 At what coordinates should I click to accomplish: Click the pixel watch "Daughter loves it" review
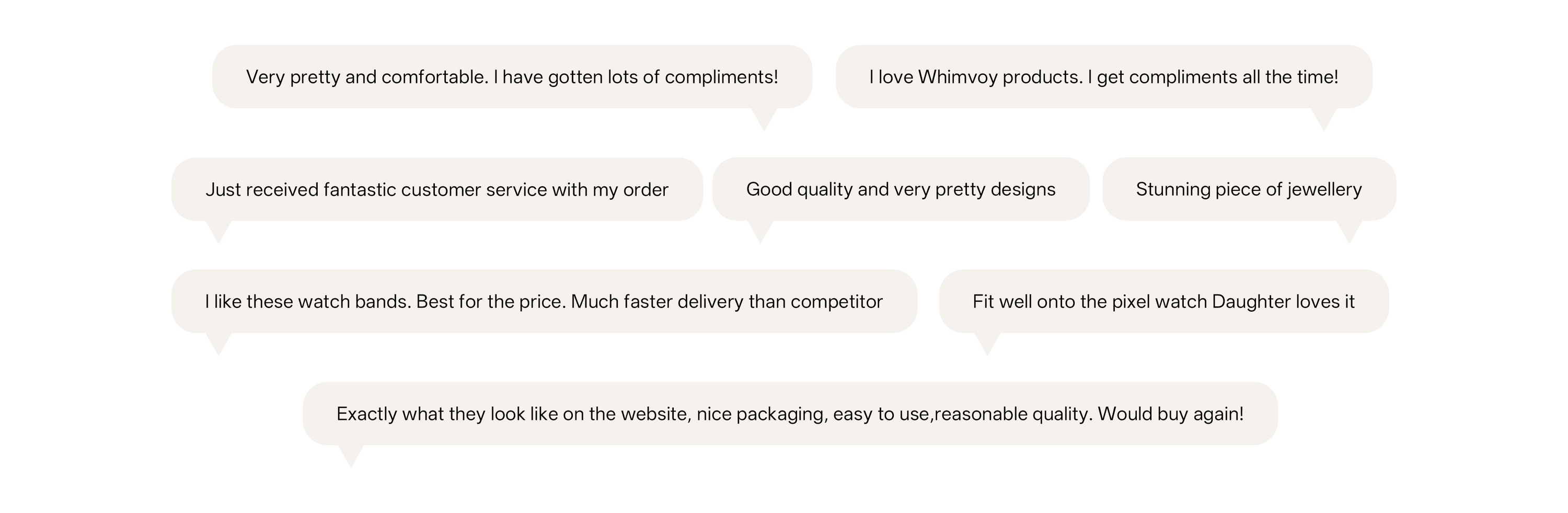[1163, 302]
